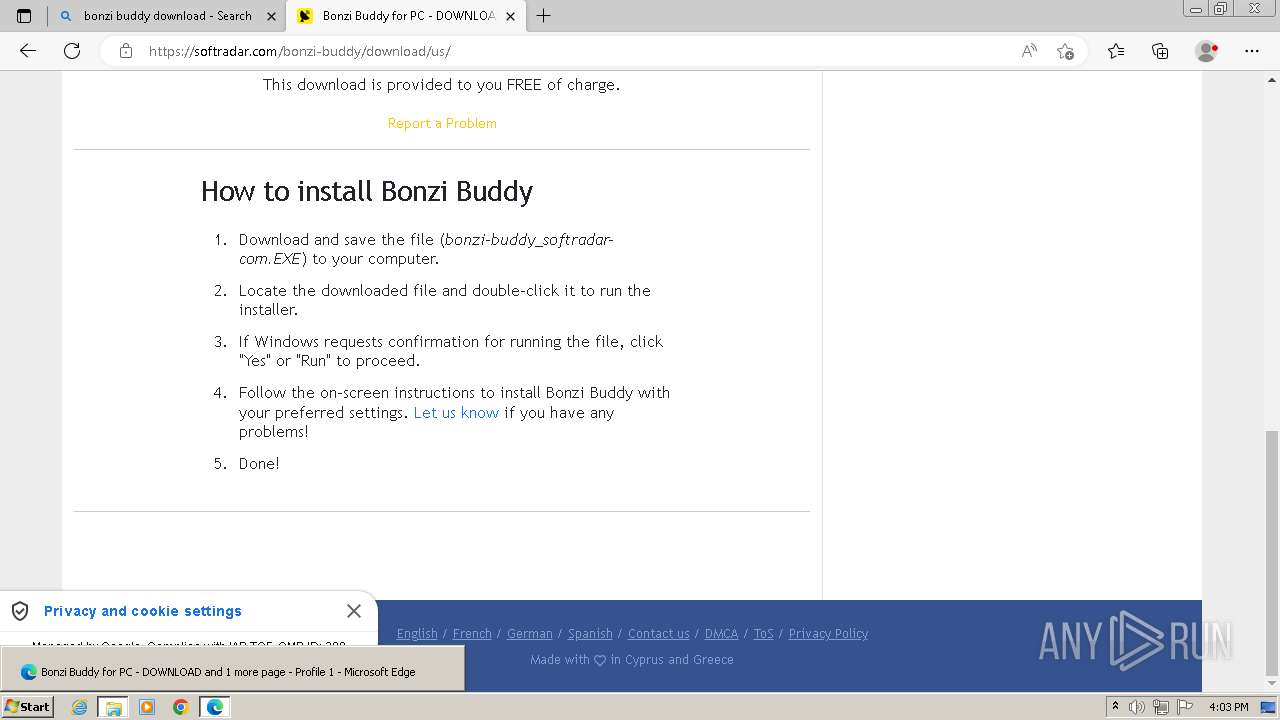
Task: Open the Privacy Policy page
Action: click(828, 633)
